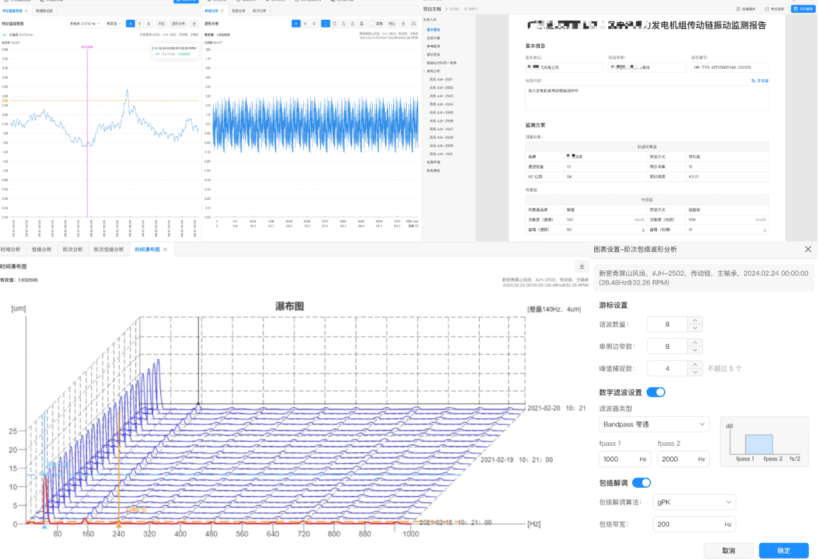Click the 确定 confirm button
This screenshot has width=818, height=559.
pyautogui.click(x=783, y=550)
